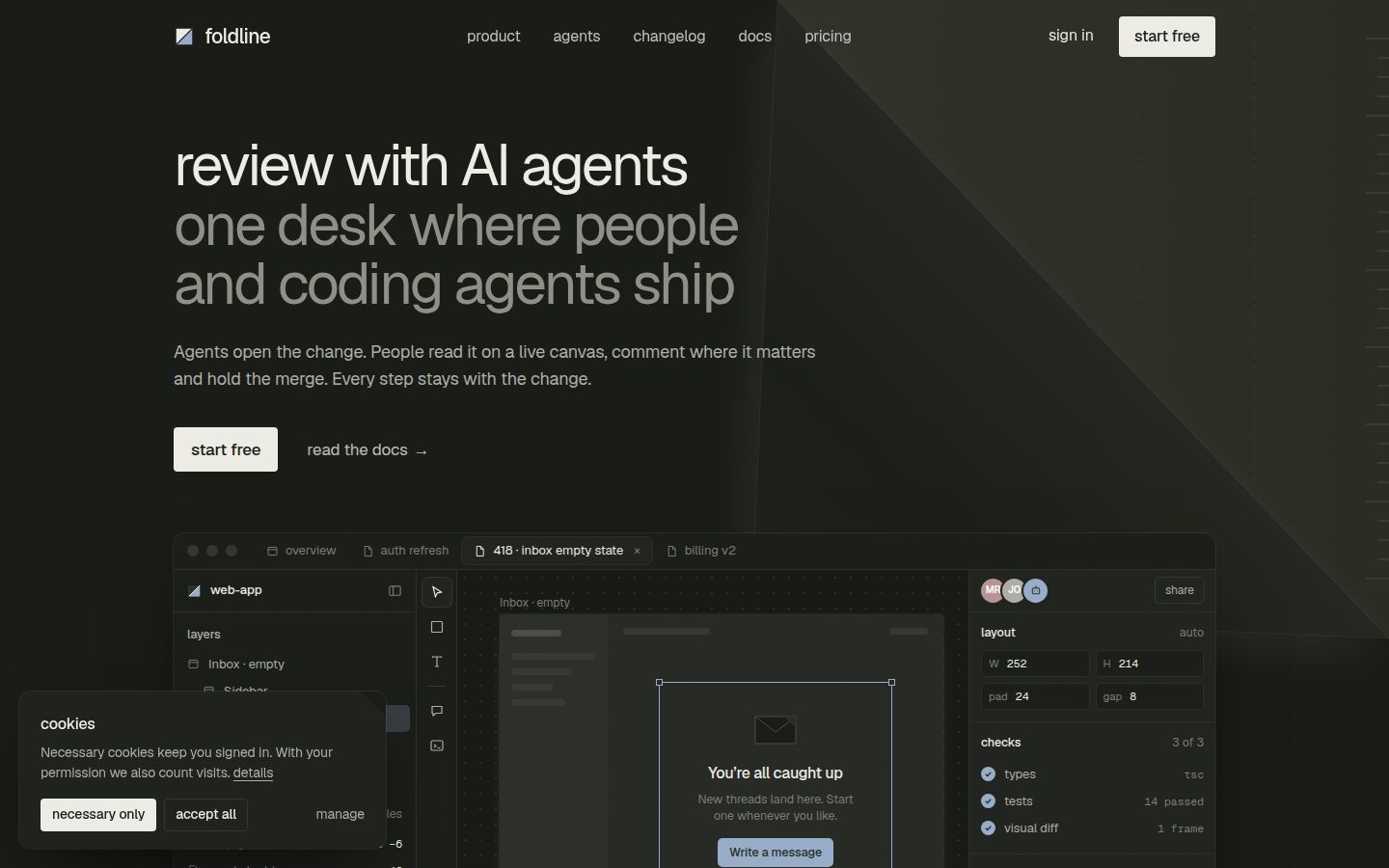Click the sign in link
Viewport: 1389px width, 868px height.
[x=1071, y=36]
